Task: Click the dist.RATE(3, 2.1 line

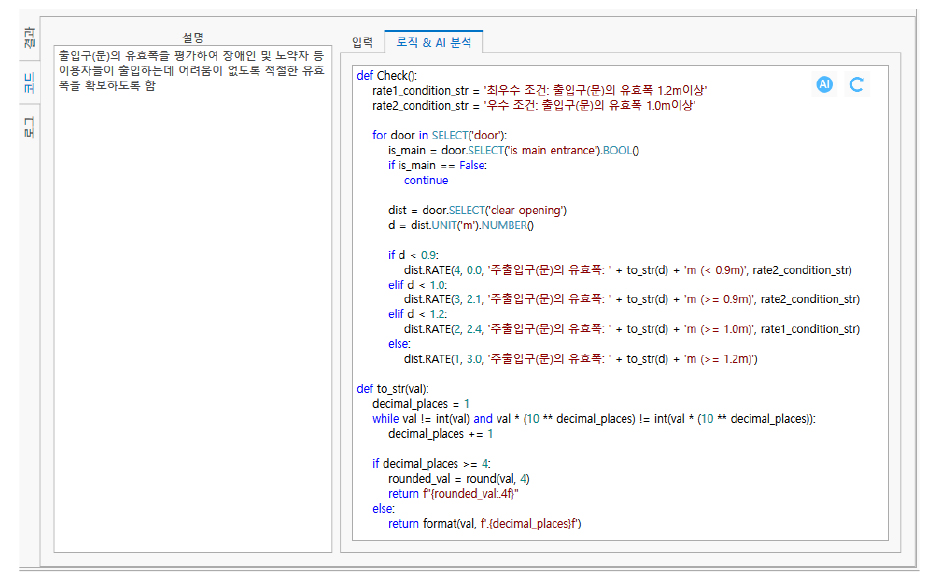Action: tap(632, 299)
